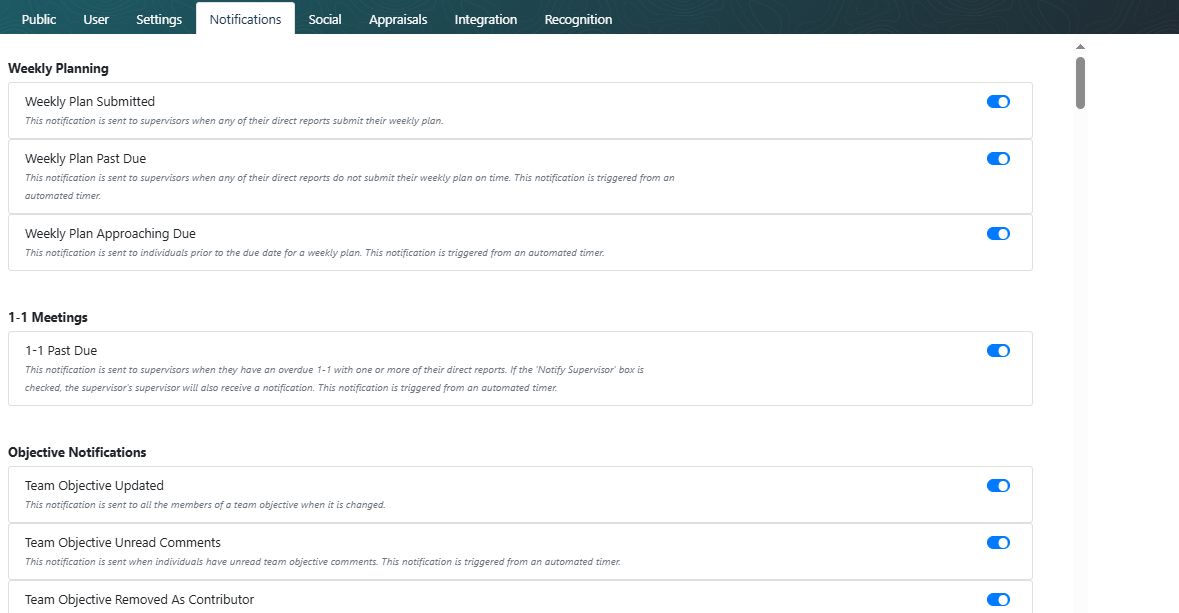Screen dimensions: 1179x613
Task: Disable Team Objective Updated notification
Action: 998,486
